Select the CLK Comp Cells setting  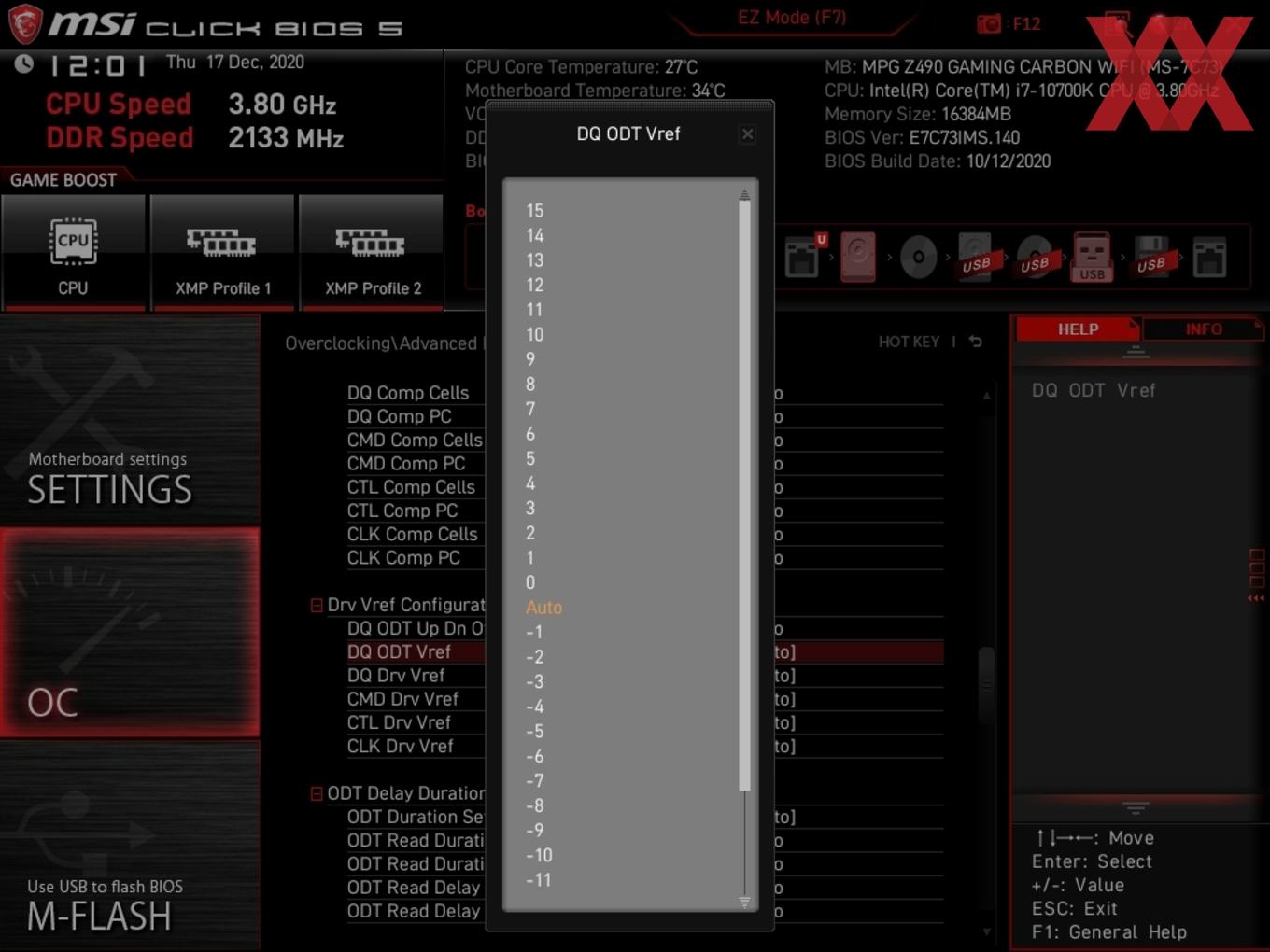(x=412, y=534)
